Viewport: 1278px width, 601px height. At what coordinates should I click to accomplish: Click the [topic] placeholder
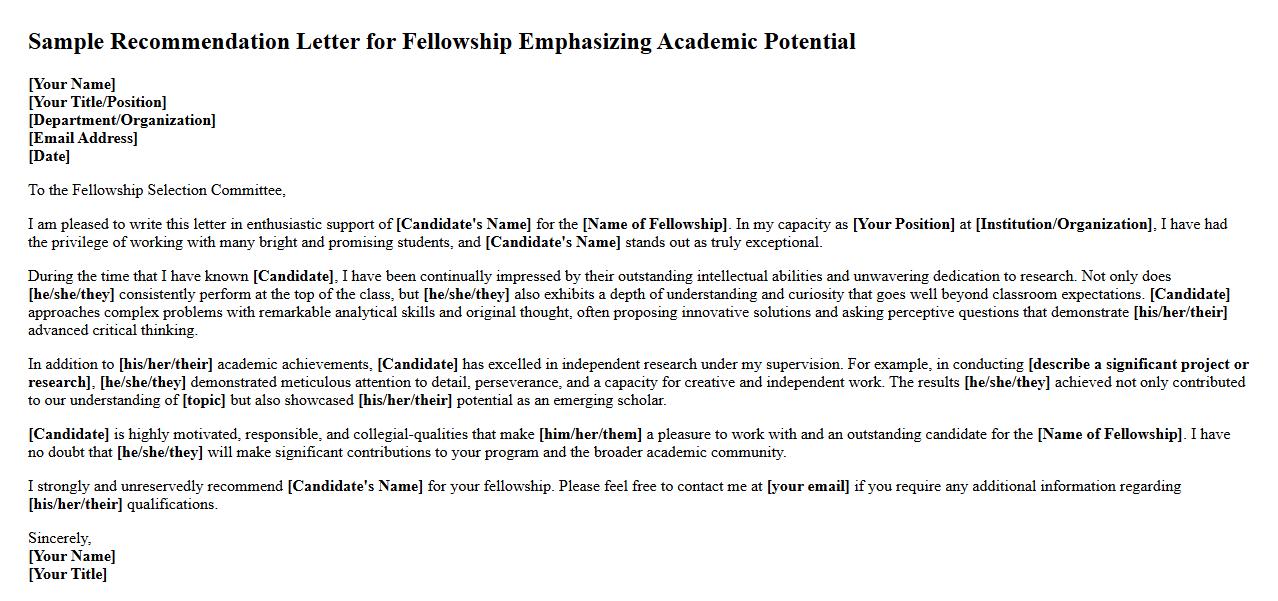tap(204, 400)
